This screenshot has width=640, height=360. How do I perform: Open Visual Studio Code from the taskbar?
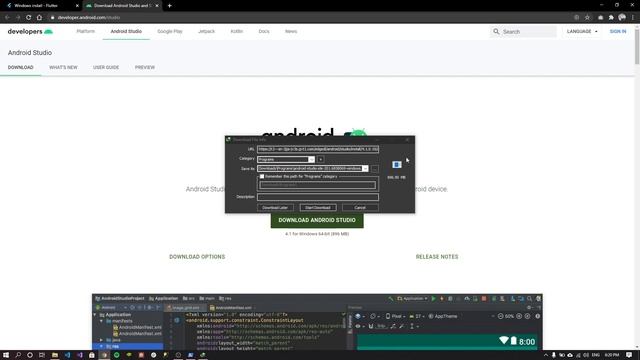[x=67, y=355]
